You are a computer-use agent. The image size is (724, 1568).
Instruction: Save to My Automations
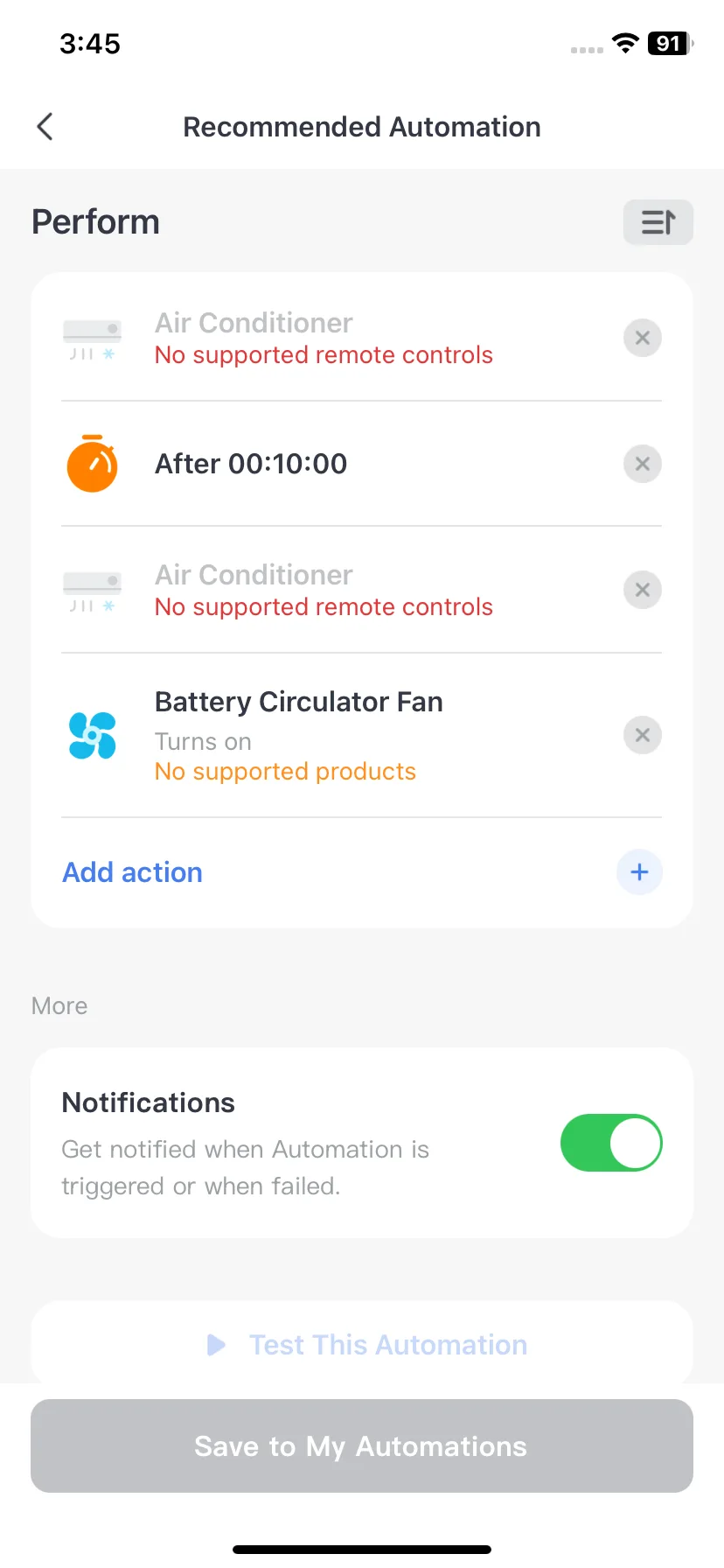tap(362, 1445)
